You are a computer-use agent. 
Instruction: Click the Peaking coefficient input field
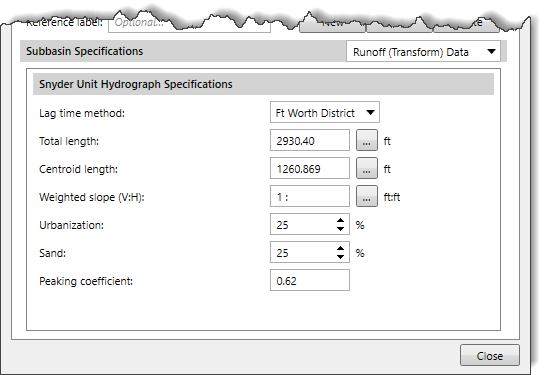click(x=310, y=280)
